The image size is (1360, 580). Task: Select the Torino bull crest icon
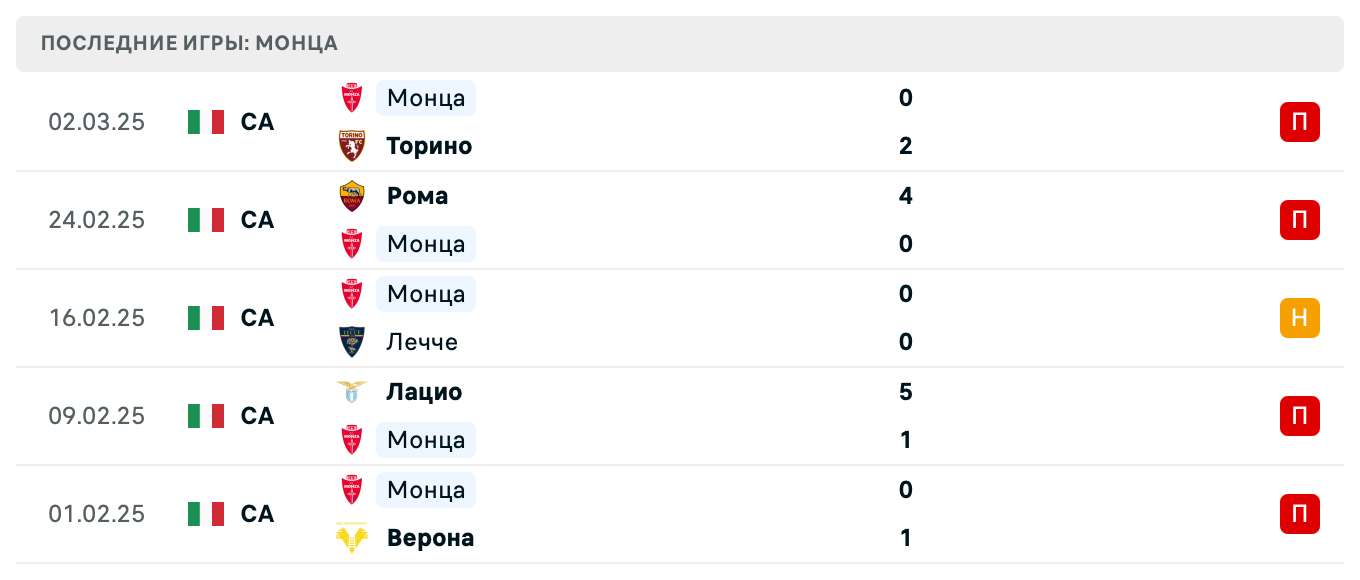[x=351, y=145]
